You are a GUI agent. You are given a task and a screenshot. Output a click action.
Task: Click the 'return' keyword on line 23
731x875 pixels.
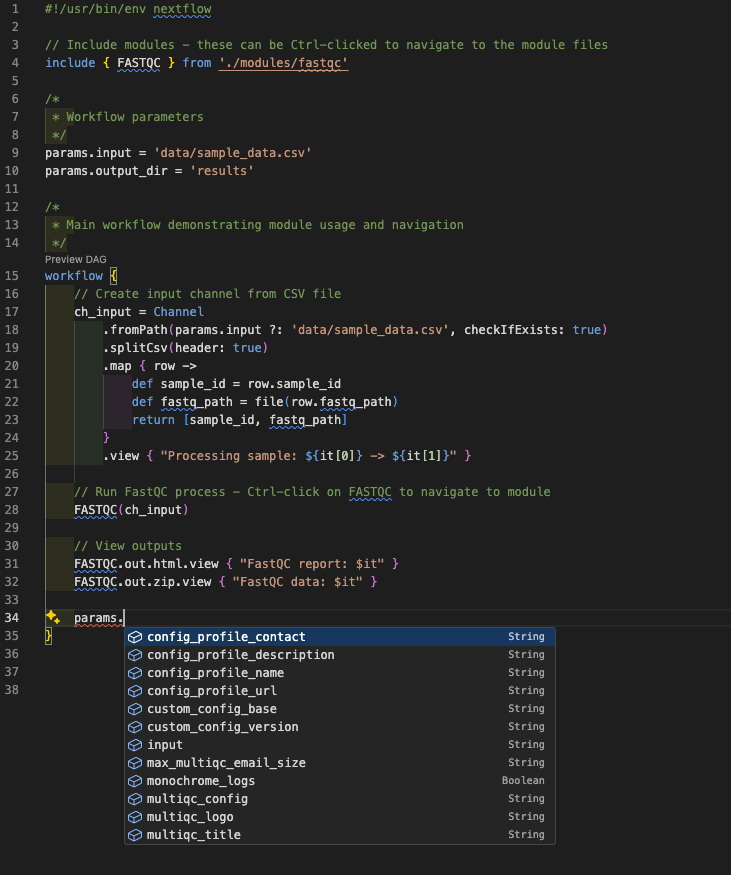click(x=153, y=420)
